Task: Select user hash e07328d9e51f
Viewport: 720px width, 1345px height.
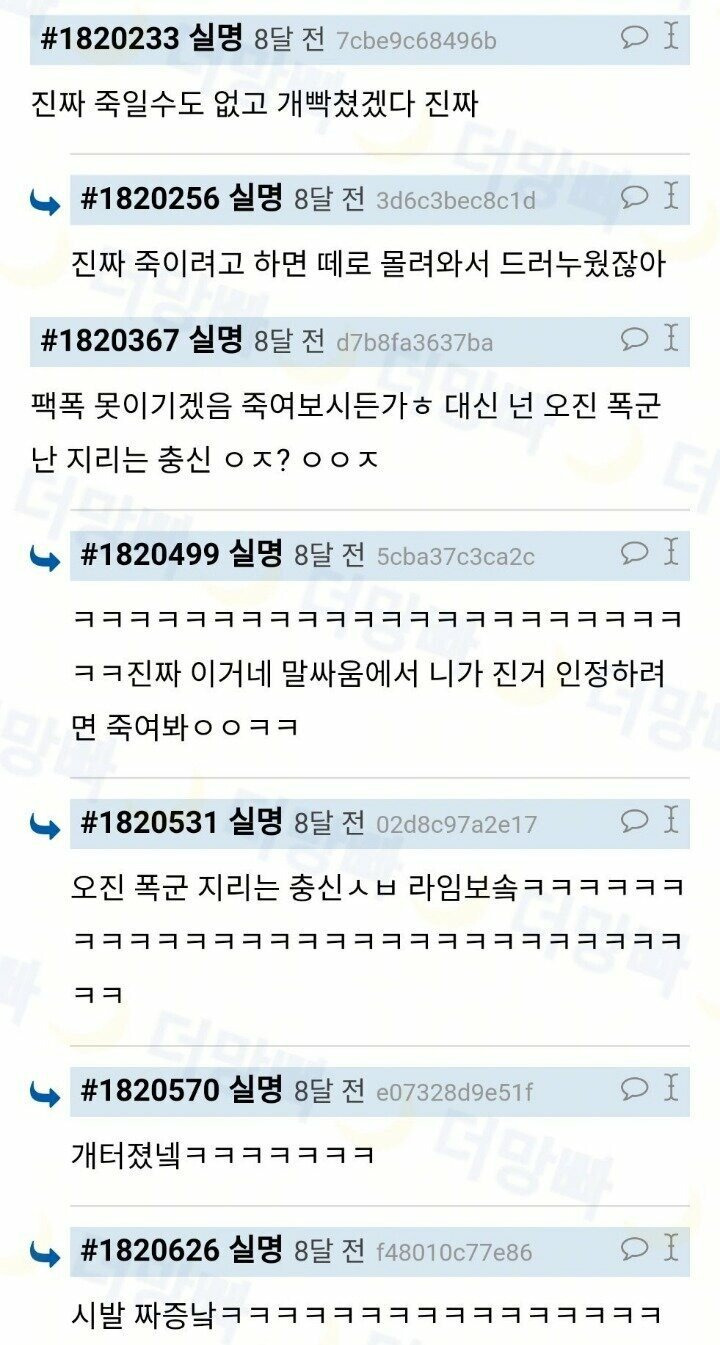Action: [455, 1092]
